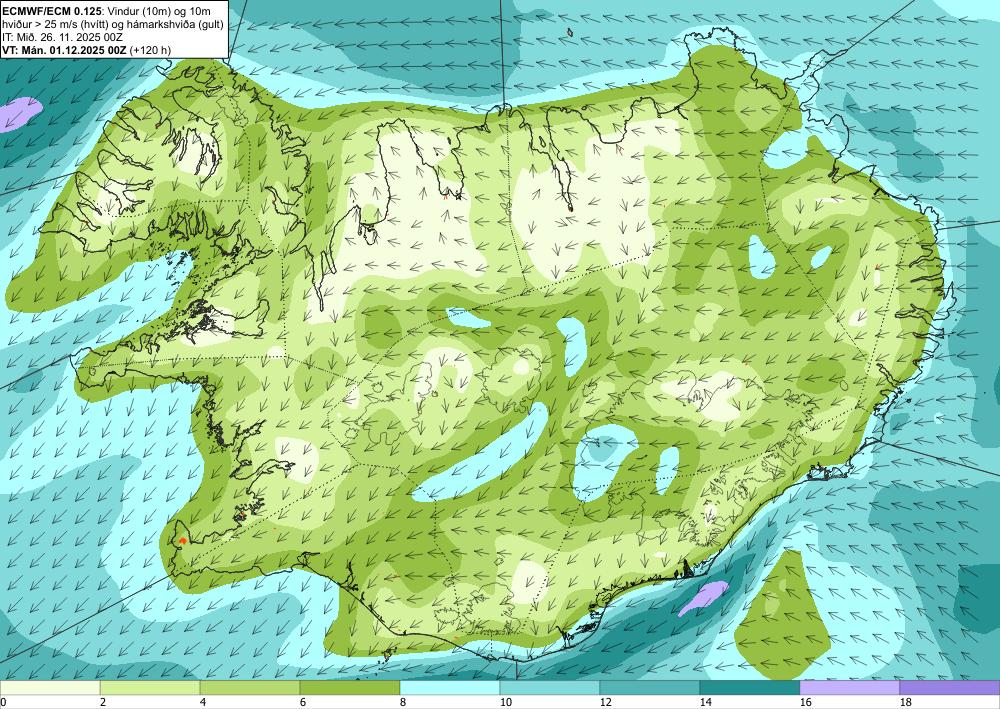Click the 16–18 m/s light purple legend swatch
The width and height of the screenshot is (1000, 709).
tap(849, 688)
